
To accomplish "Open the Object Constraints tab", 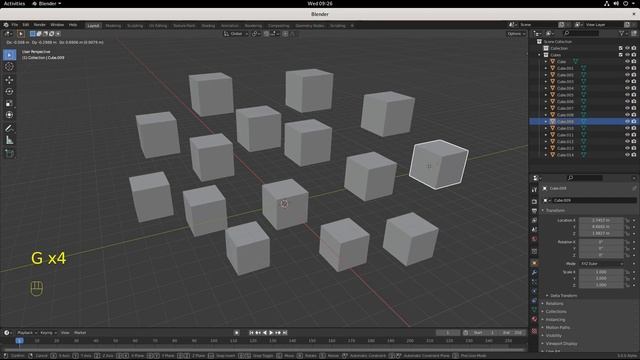I will point(534,301).
